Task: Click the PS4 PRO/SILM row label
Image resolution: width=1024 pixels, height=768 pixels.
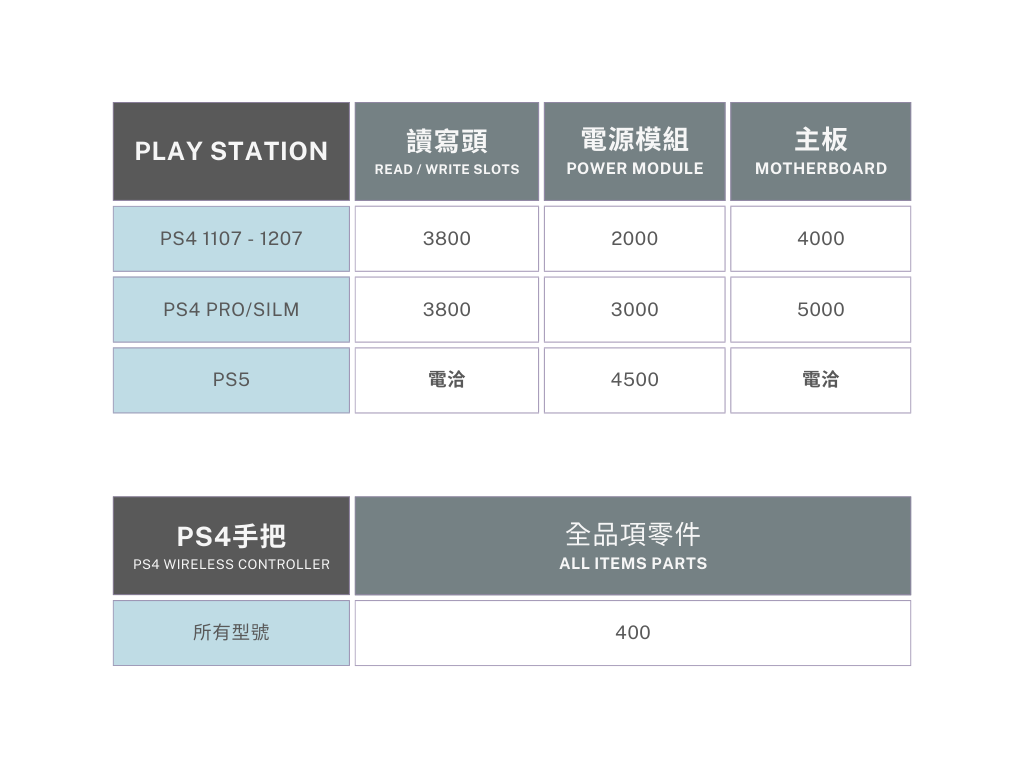Action: [231, 310]
